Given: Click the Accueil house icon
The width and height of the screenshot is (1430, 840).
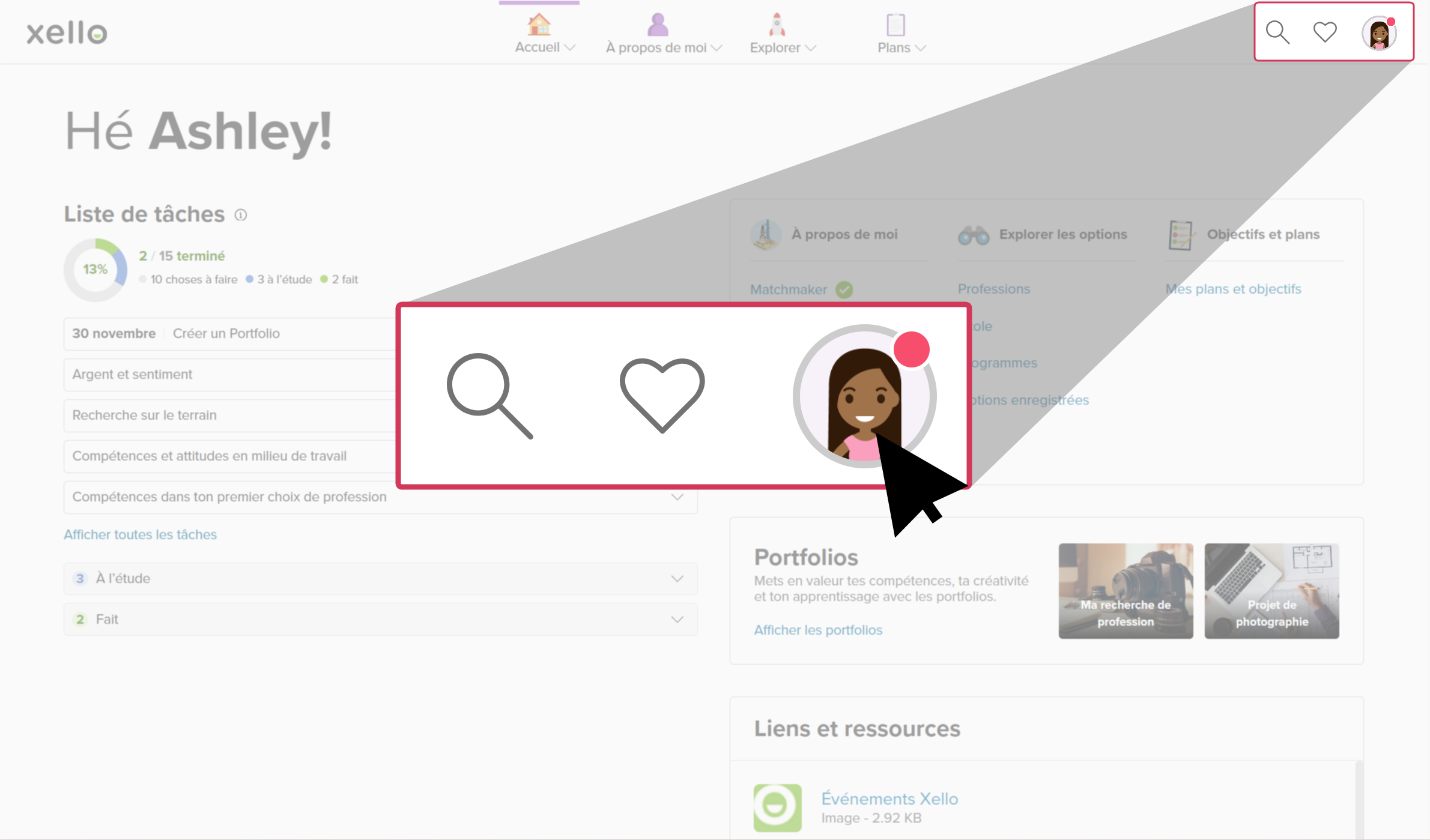Looking at the screenshot, I should point(539,25).
